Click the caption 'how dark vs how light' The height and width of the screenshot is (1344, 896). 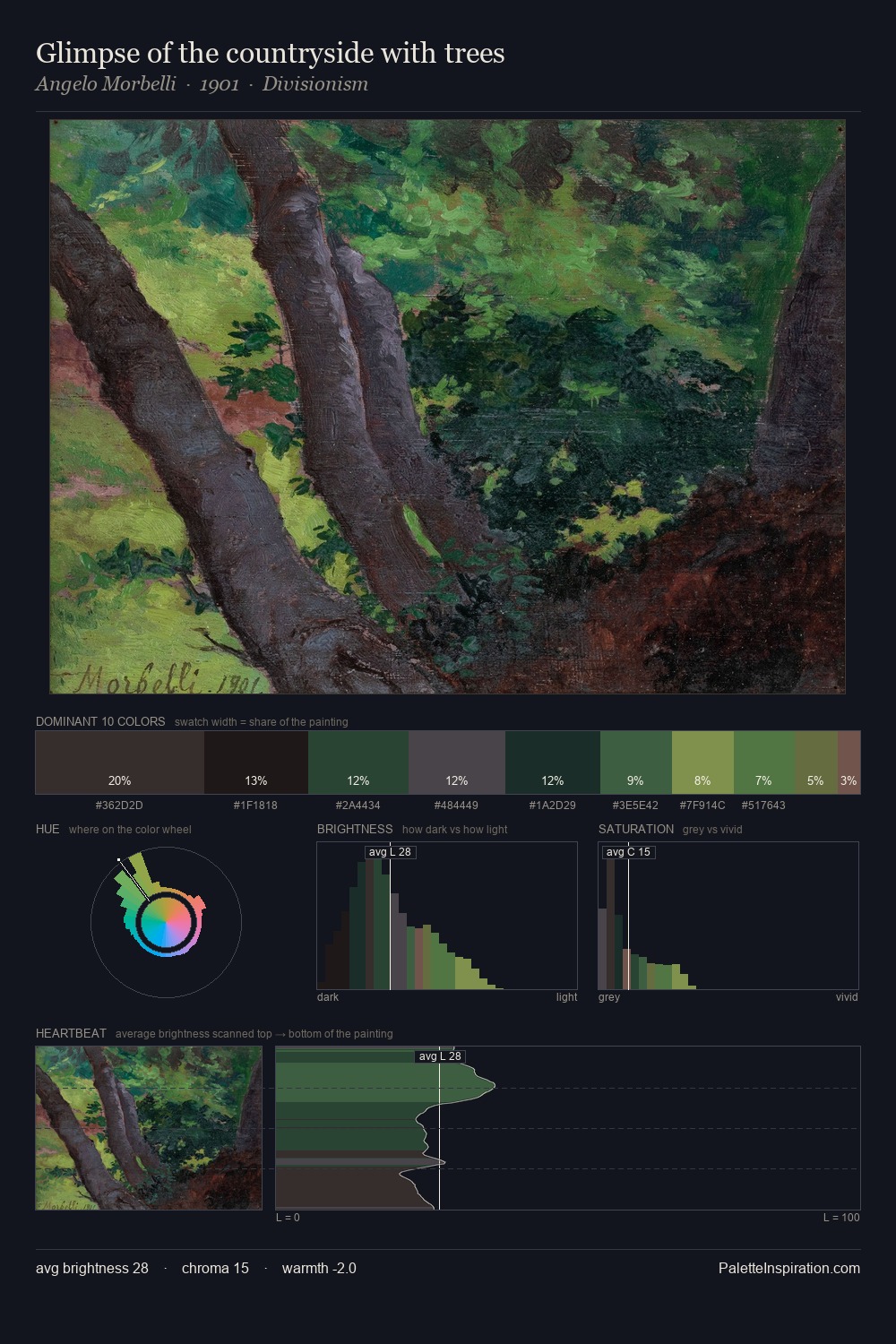point(454,830)
